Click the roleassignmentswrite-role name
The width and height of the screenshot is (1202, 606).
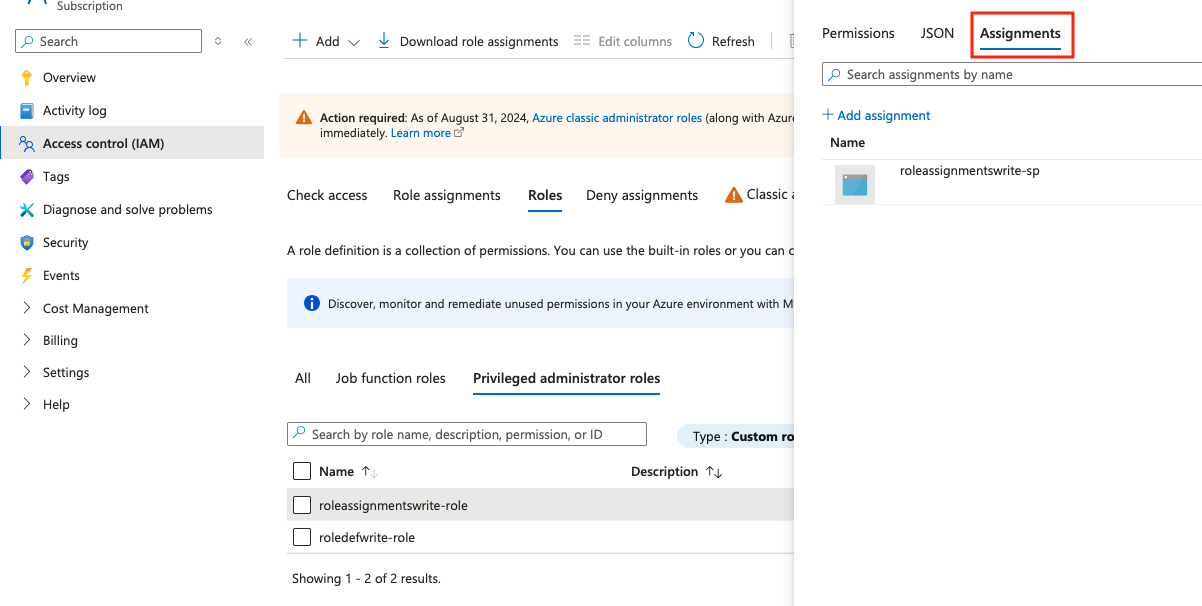393,505
